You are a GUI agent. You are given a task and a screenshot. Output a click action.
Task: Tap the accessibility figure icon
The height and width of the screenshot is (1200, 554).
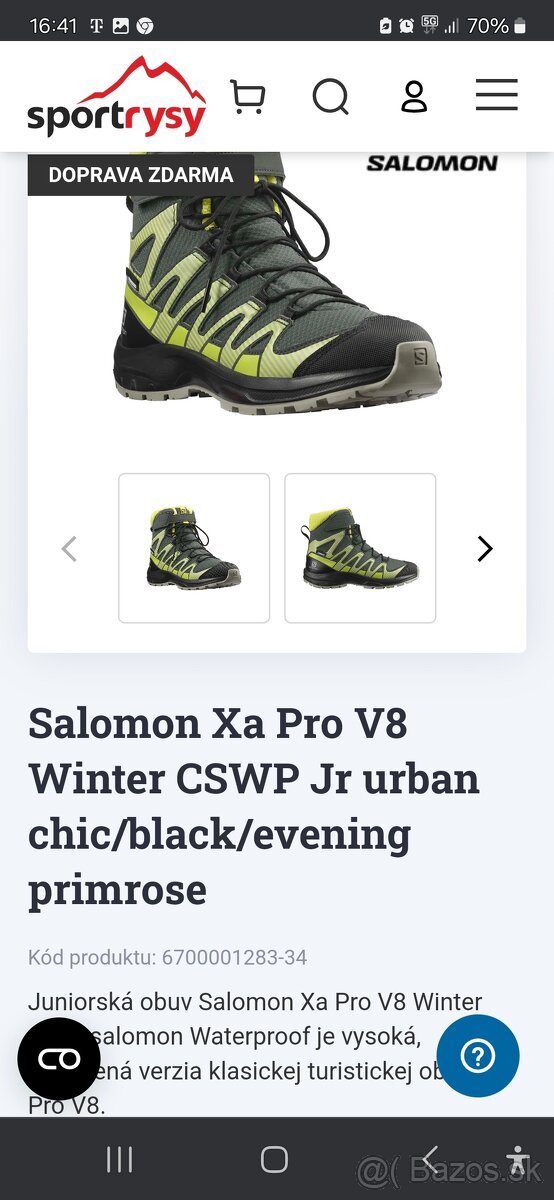click(517, 1160)
